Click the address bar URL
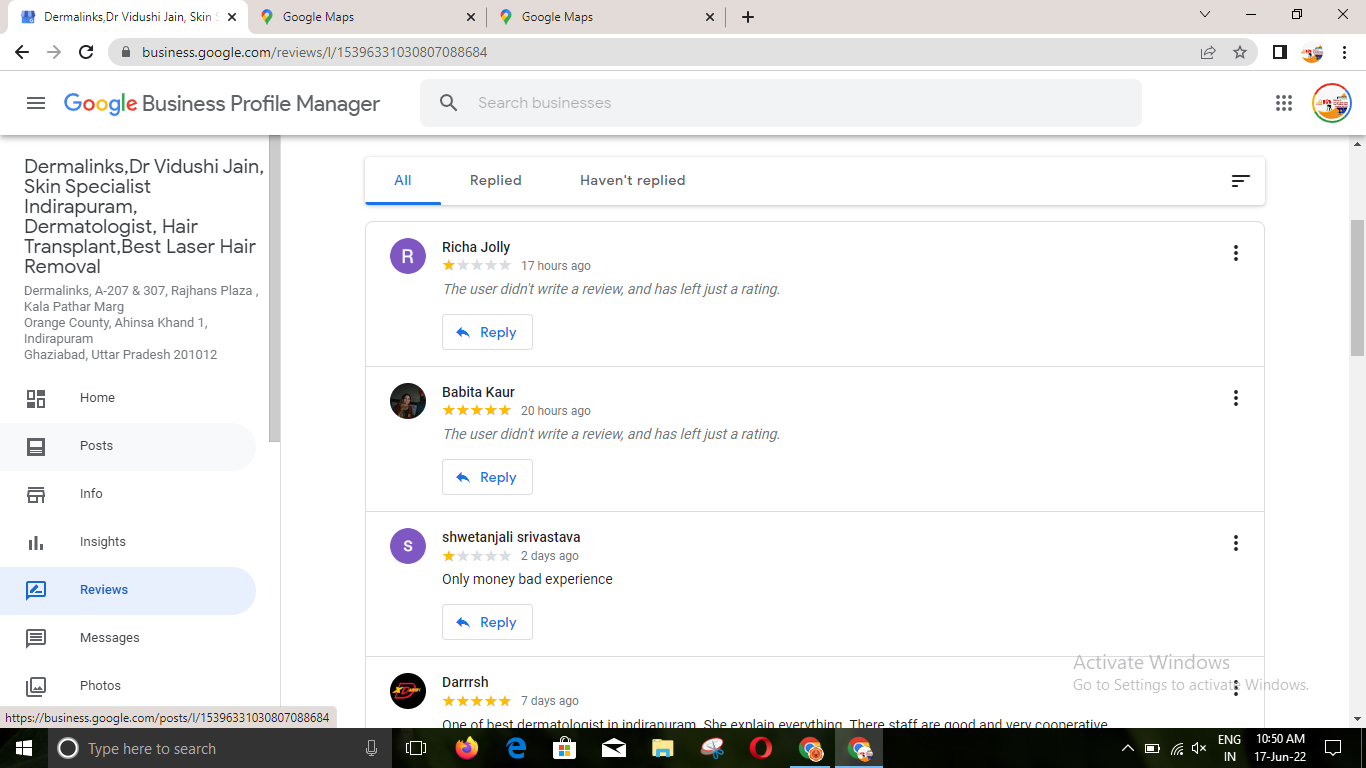 [x=315, y=52]
